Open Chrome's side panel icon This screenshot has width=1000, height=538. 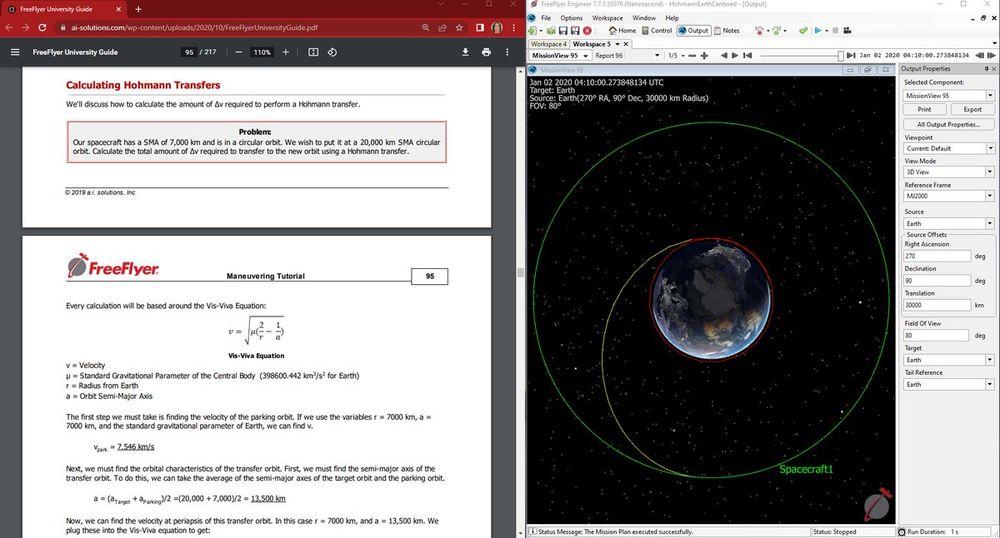pyautogui.click(x=480, y=27)
